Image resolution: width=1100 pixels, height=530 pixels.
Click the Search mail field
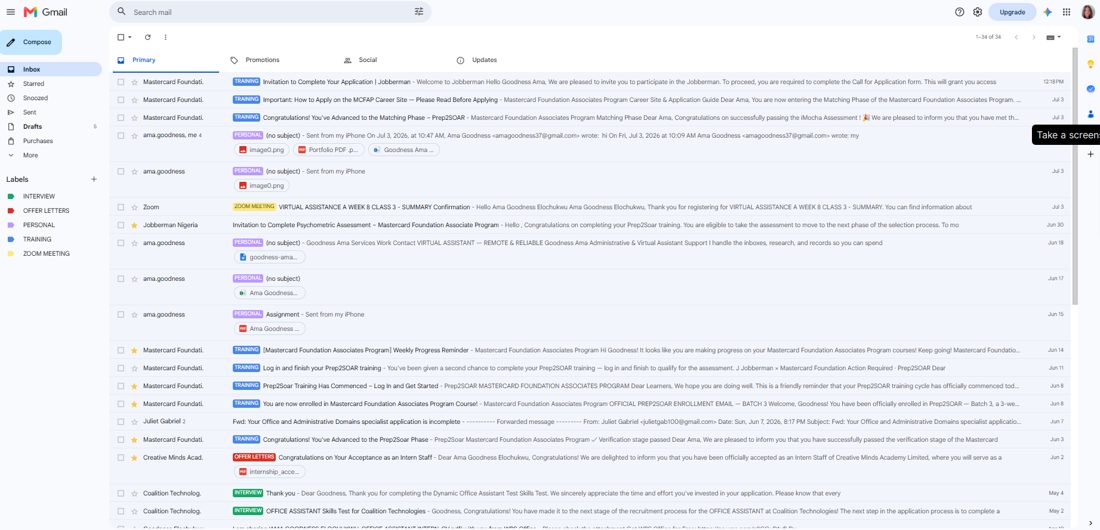270,12
